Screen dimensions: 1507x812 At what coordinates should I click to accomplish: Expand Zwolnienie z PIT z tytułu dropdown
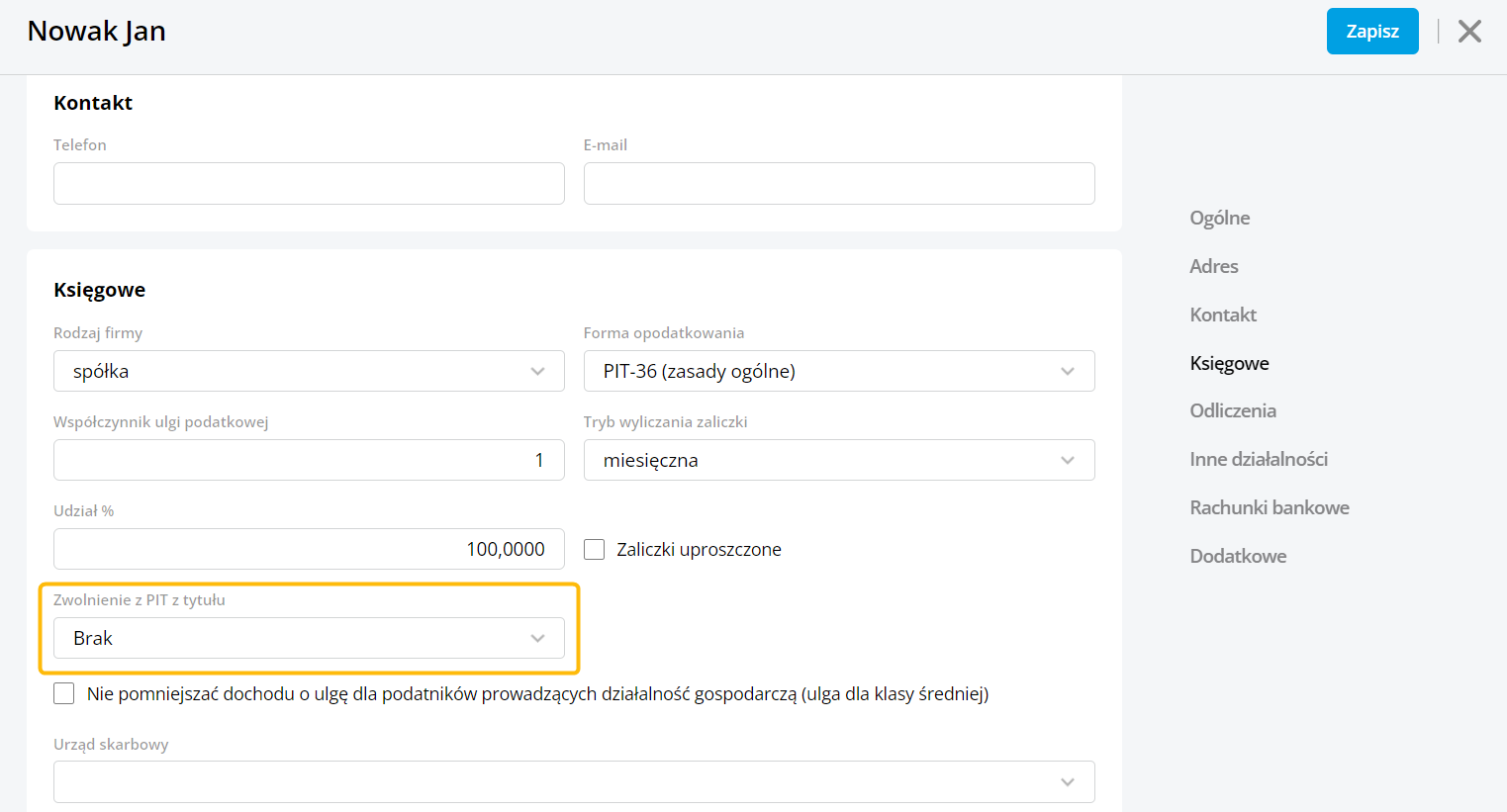pos(309,638)
